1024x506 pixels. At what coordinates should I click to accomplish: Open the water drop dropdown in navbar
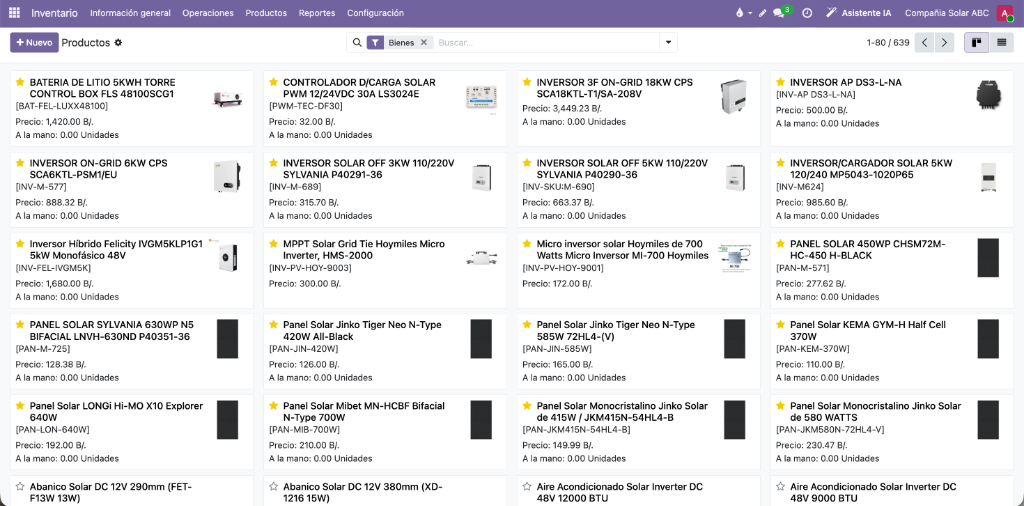tap(743, 13)
